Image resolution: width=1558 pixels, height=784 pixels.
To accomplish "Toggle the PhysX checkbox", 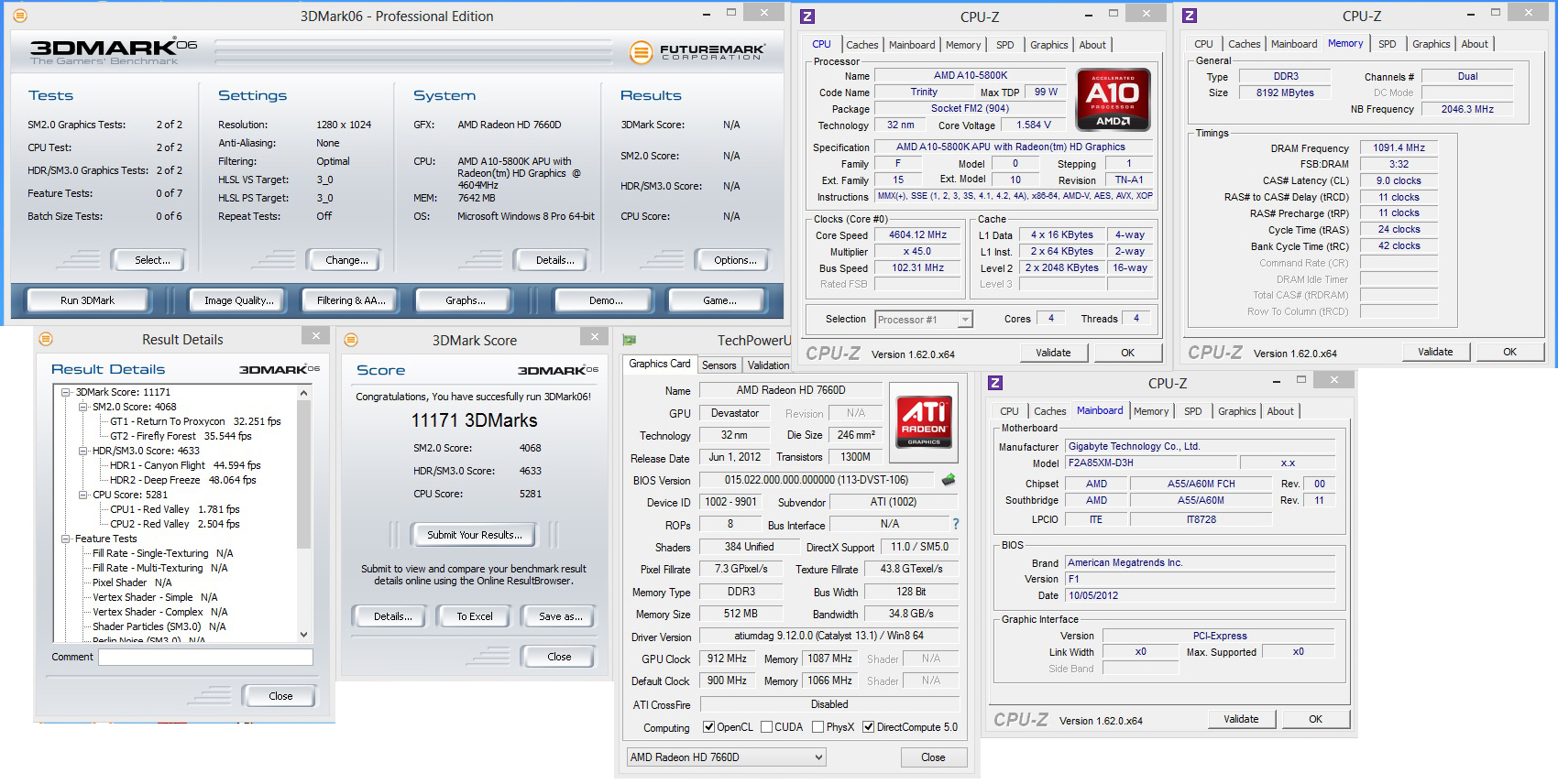I will (x=817, y=727).
